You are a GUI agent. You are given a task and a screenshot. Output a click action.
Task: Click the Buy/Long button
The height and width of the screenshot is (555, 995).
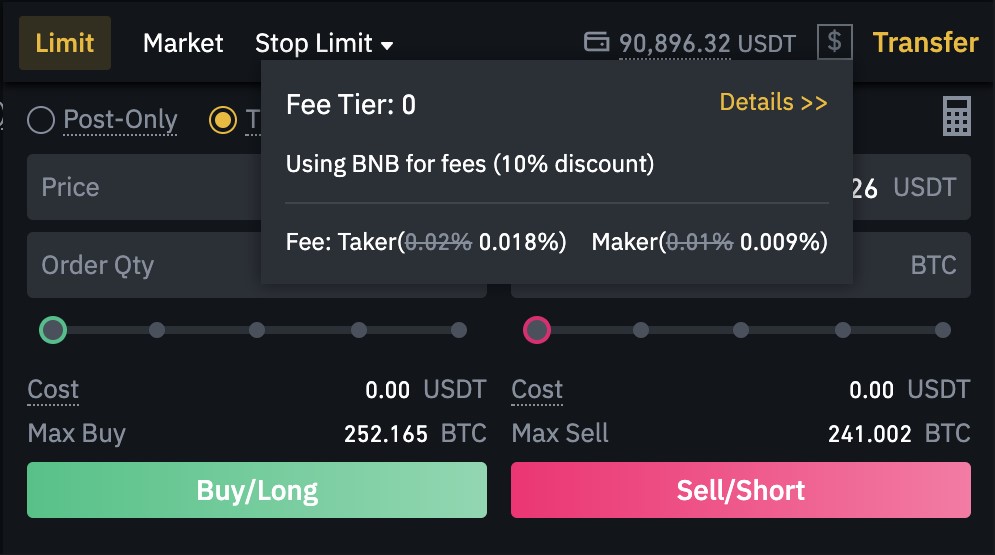(257, 490)
